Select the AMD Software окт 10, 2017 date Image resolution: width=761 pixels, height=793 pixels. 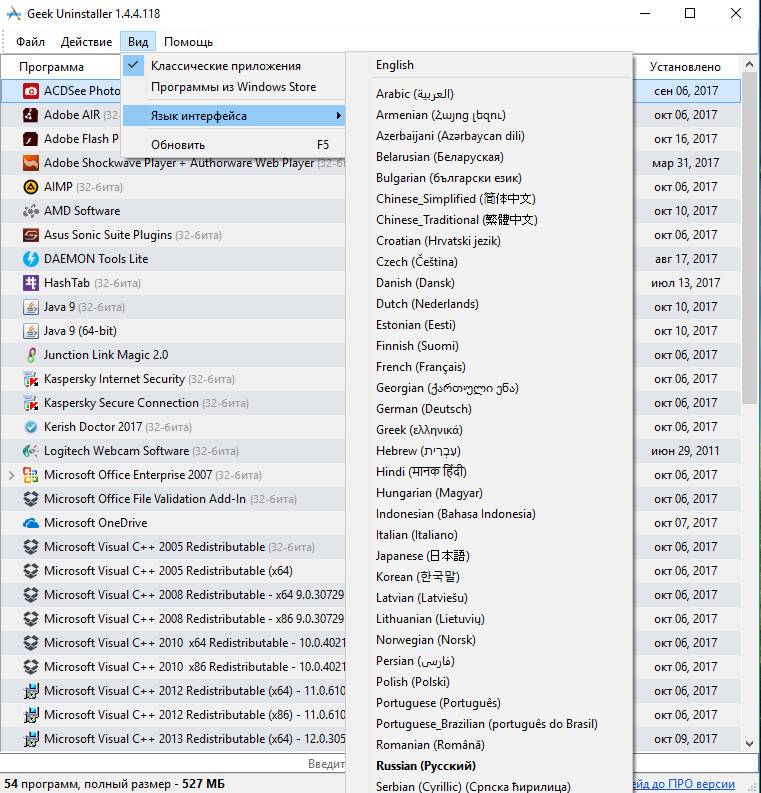(x=685, y=211)
